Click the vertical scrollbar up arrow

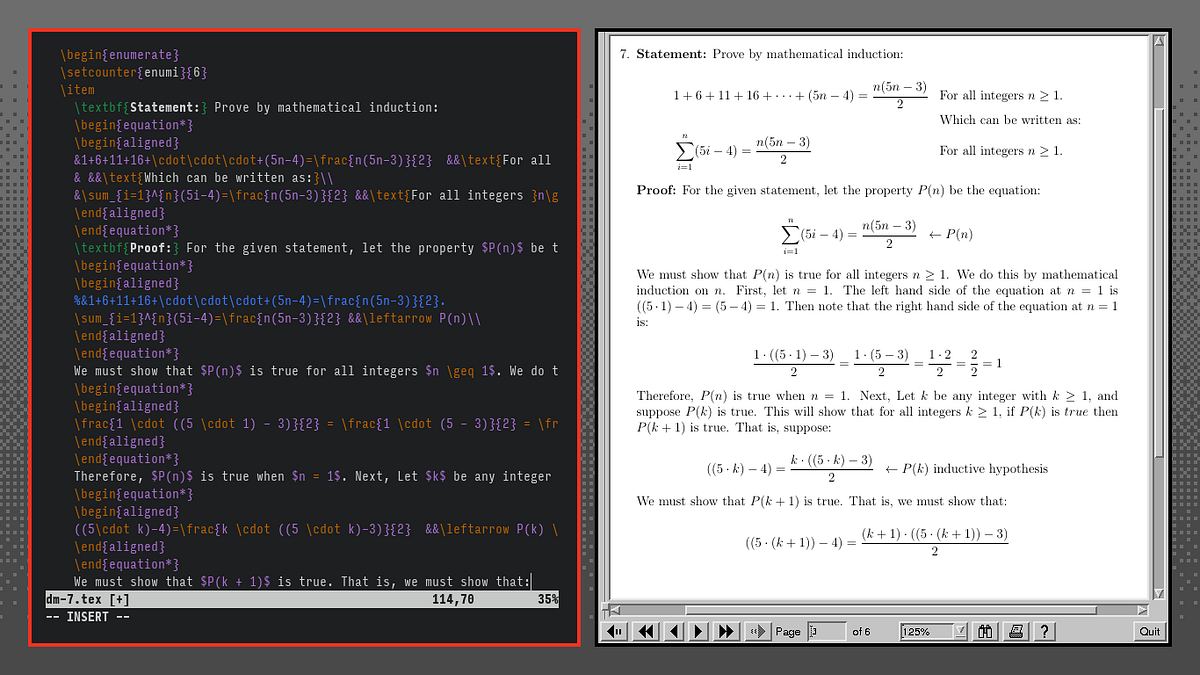tap(1159, 41)
